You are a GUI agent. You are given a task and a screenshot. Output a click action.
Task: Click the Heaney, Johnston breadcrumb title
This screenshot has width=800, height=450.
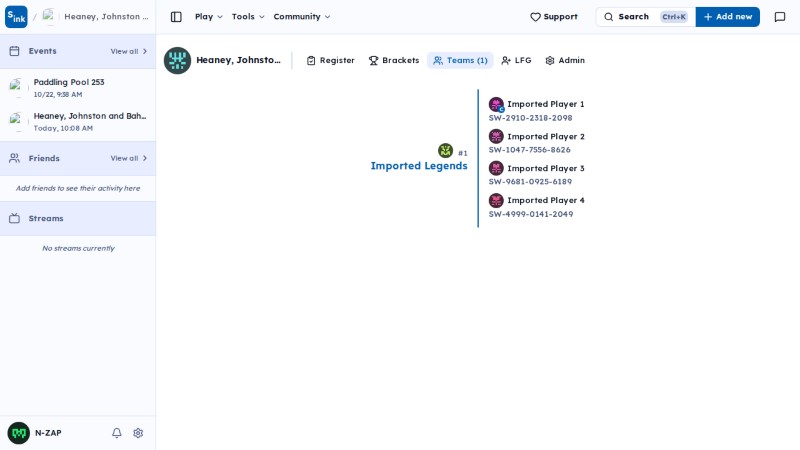106,17
